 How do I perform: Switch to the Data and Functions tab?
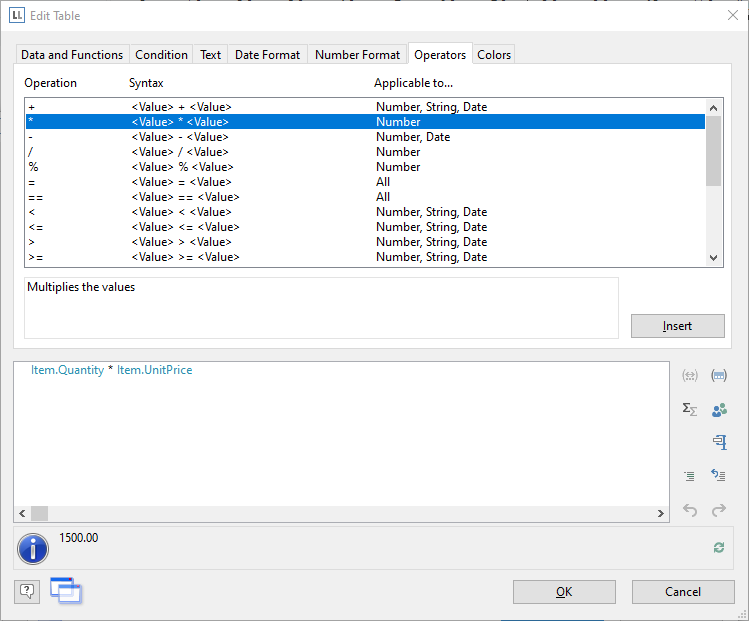[72, 55]
